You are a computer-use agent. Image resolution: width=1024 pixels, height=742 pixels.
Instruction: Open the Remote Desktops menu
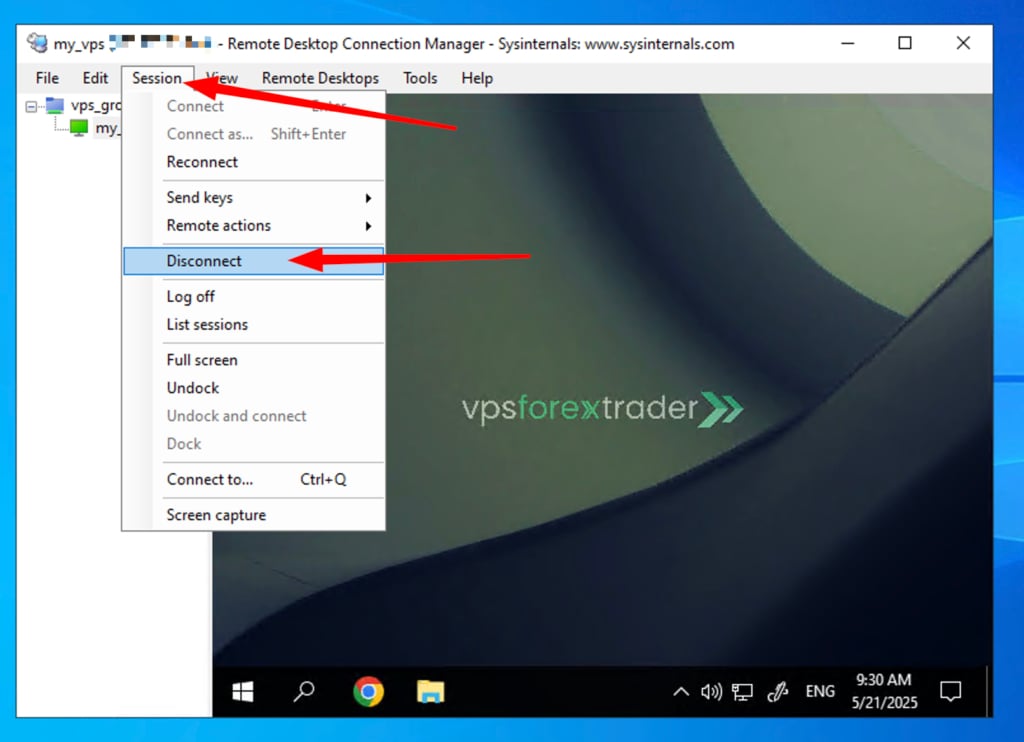320,78
